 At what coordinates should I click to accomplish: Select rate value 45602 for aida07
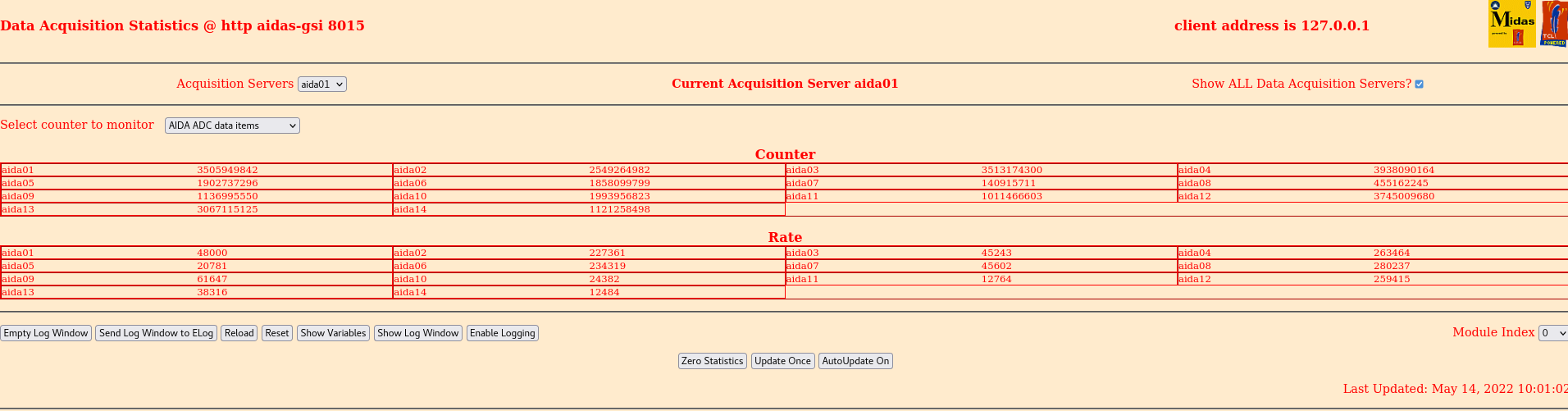pyautogui.click(x=996, y=267)
